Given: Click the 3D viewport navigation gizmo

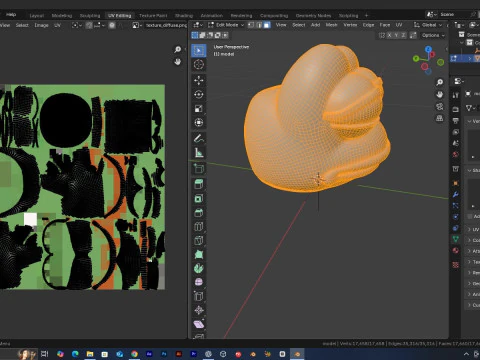Looking at the screenshot, I should (x=428, y=60).
